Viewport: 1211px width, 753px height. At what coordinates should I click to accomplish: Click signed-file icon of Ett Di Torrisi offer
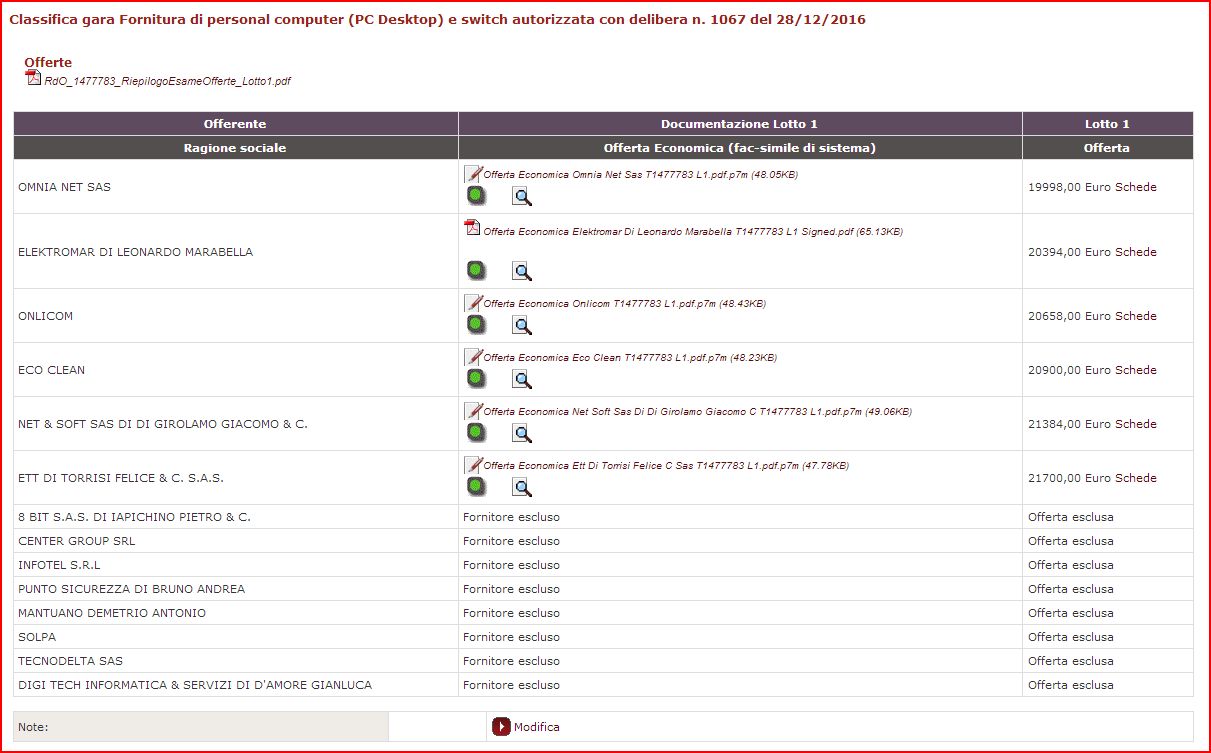coord(473,464)
